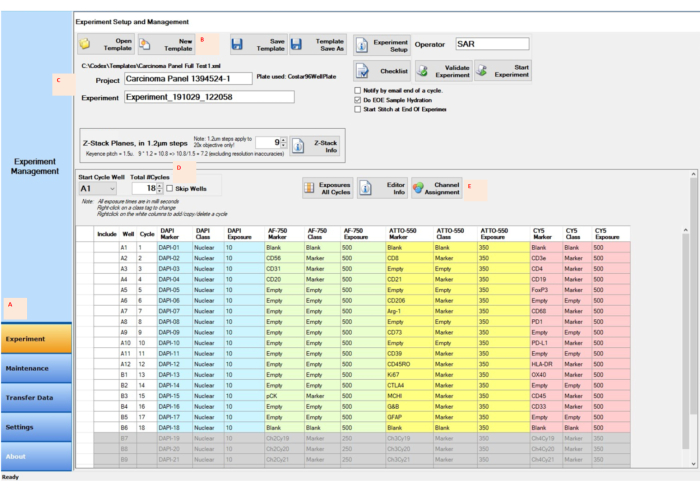Click the Checklist button label
This screenshot has width=700, height=491.
click(394, 71)
